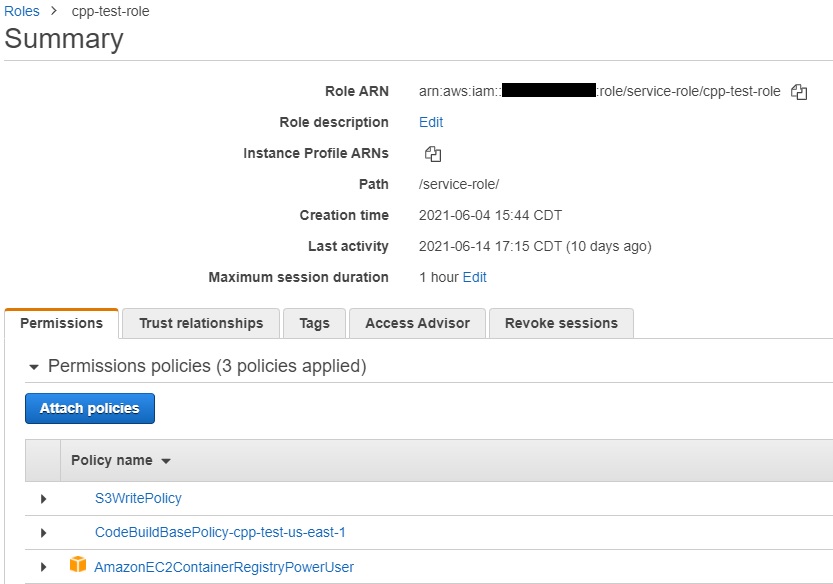Edit the Maximum session duration
Image resolution: width=833 pixels, height=584 pixels.
point(474,277)
